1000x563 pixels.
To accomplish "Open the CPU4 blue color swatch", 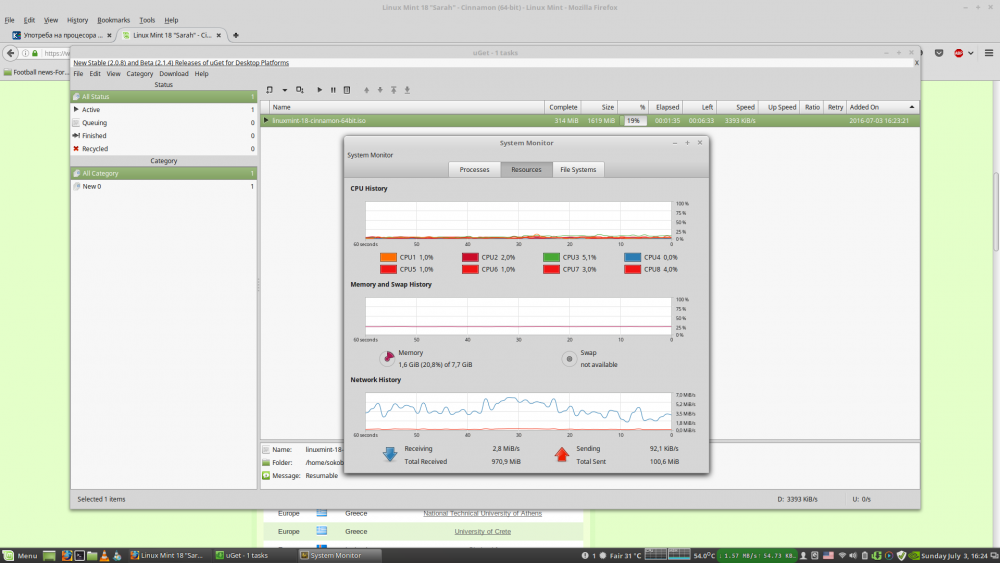I will [x=633, y=257].
